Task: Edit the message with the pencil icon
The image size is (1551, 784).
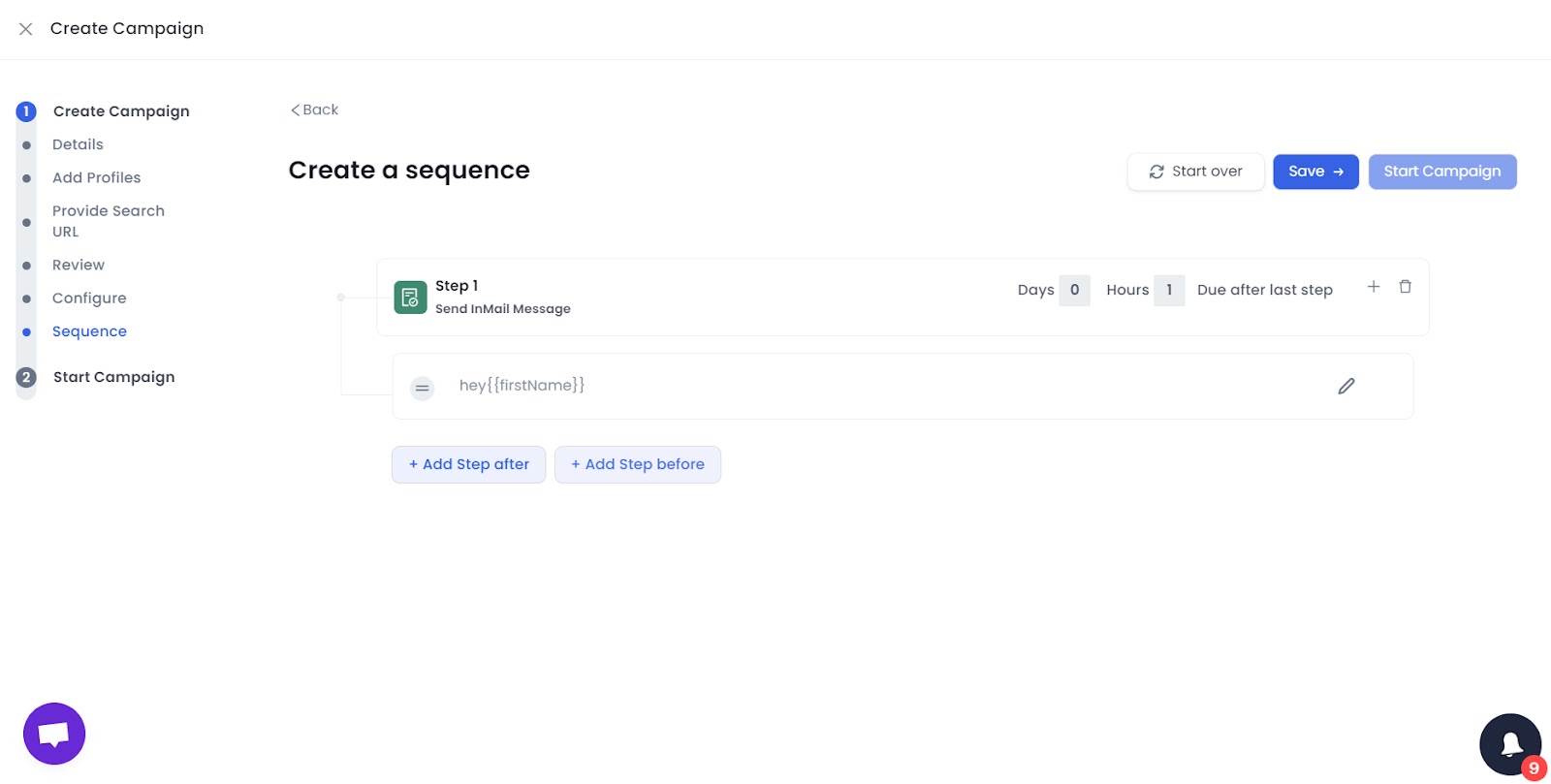Action: tap(1346, 386)
